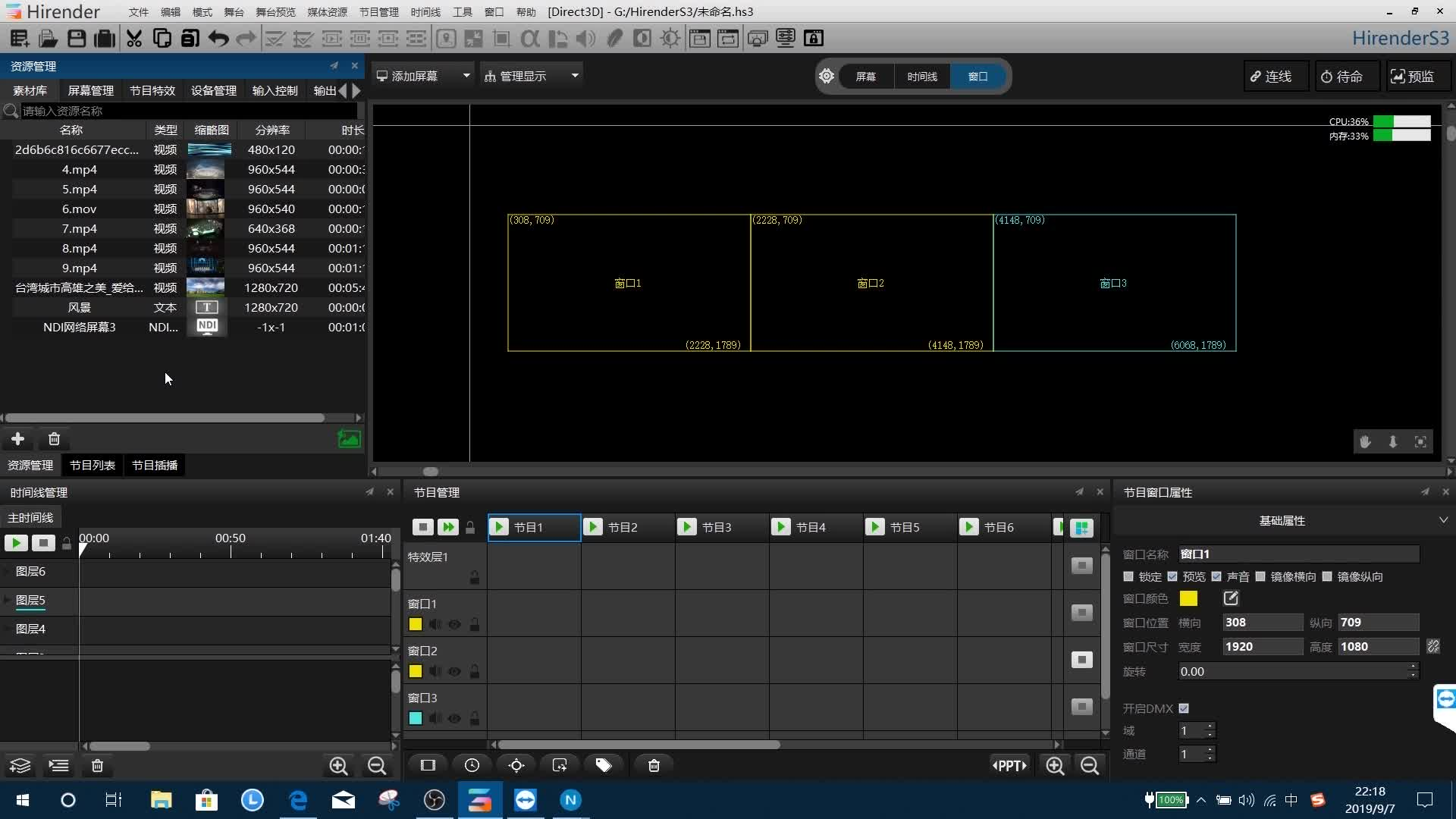The image size is (1456, 819).
Task: Click the yellow 窗口颜色 swatch
Action: coord(1188,598)
